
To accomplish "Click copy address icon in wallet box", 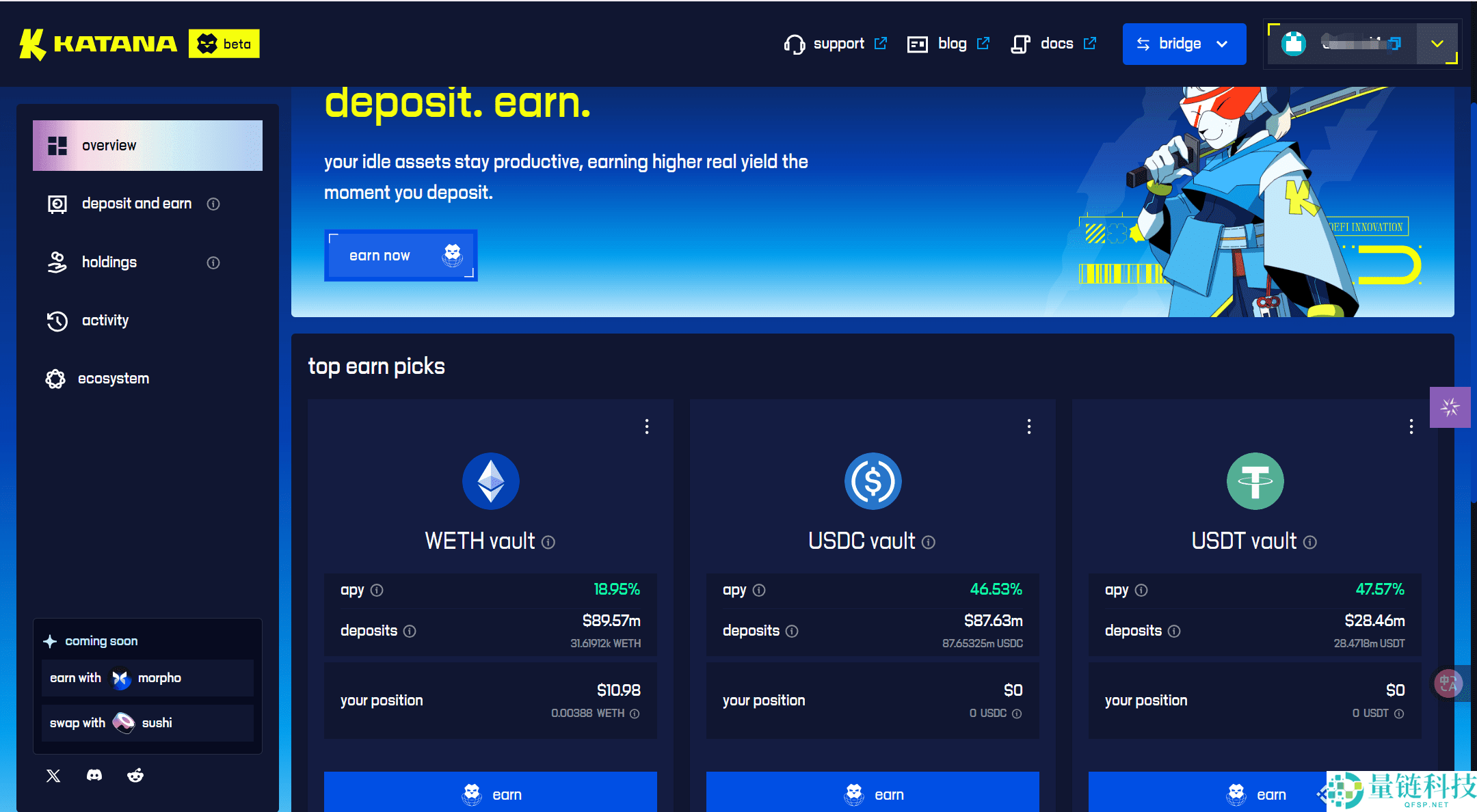I will pos(1395,44).
